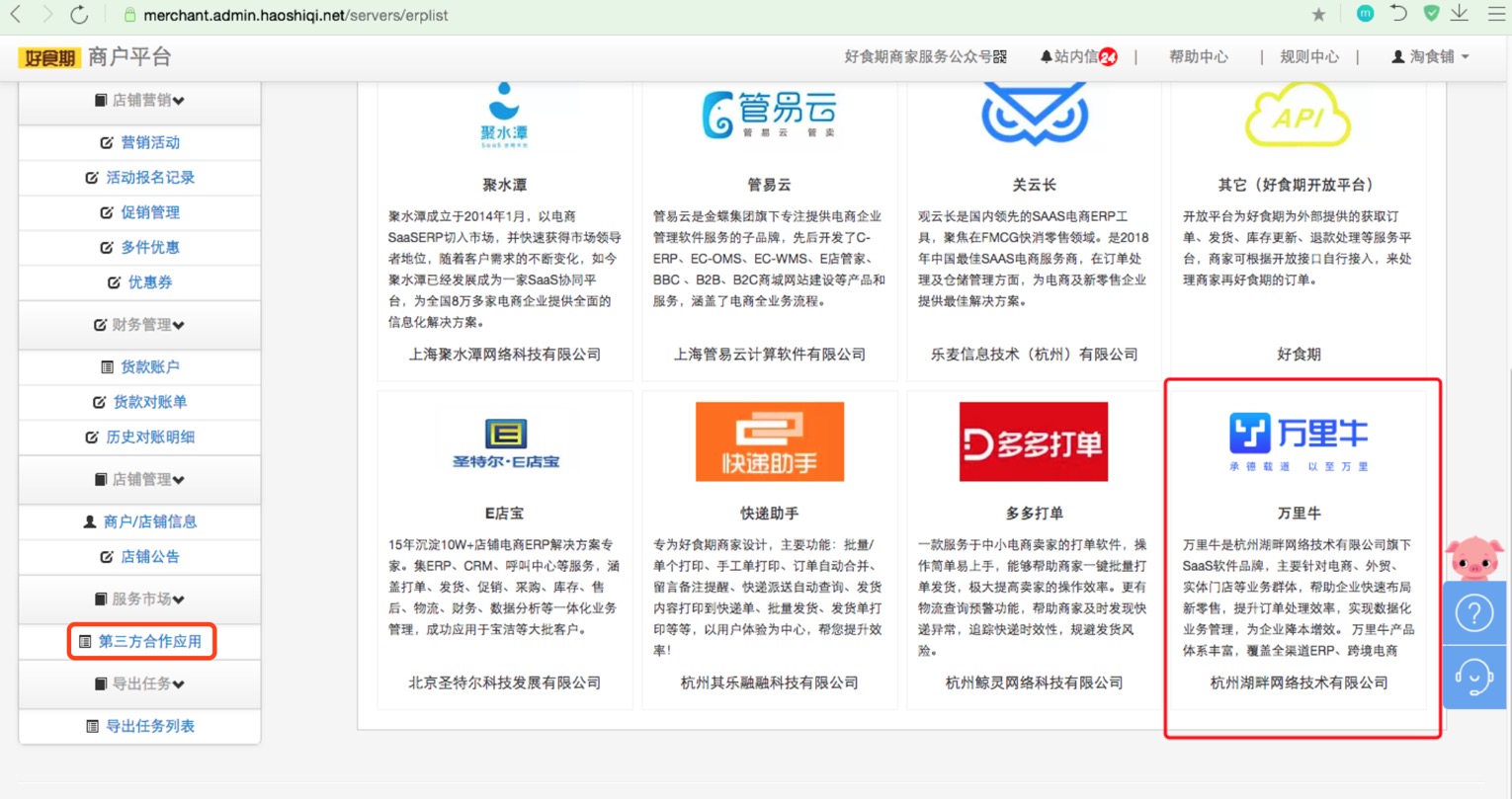Click the orange 快递助手 logo
The image size is (1512, 799).
[x=770, y=441]
